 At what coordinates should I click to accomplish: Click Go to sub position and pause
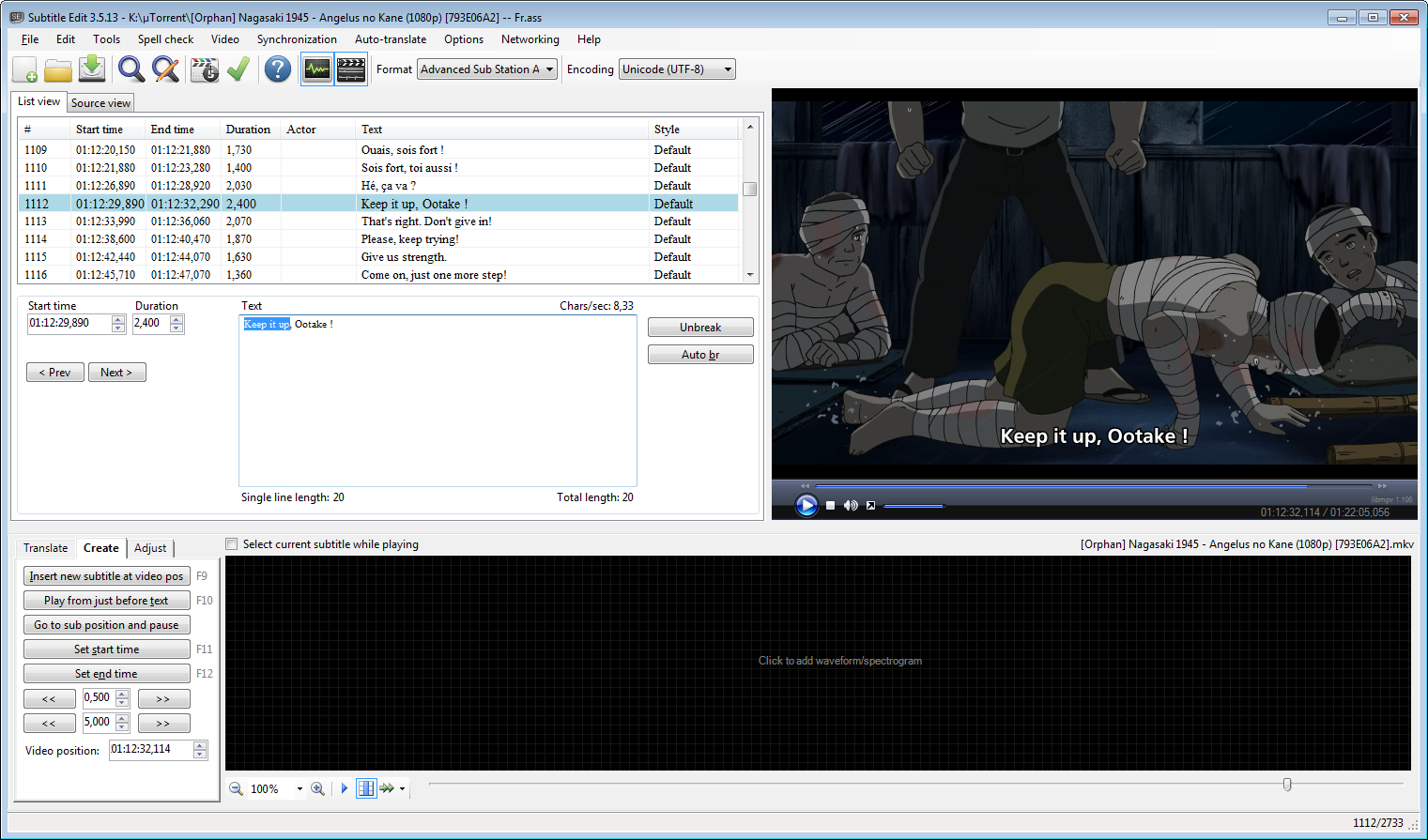(107, 625)
